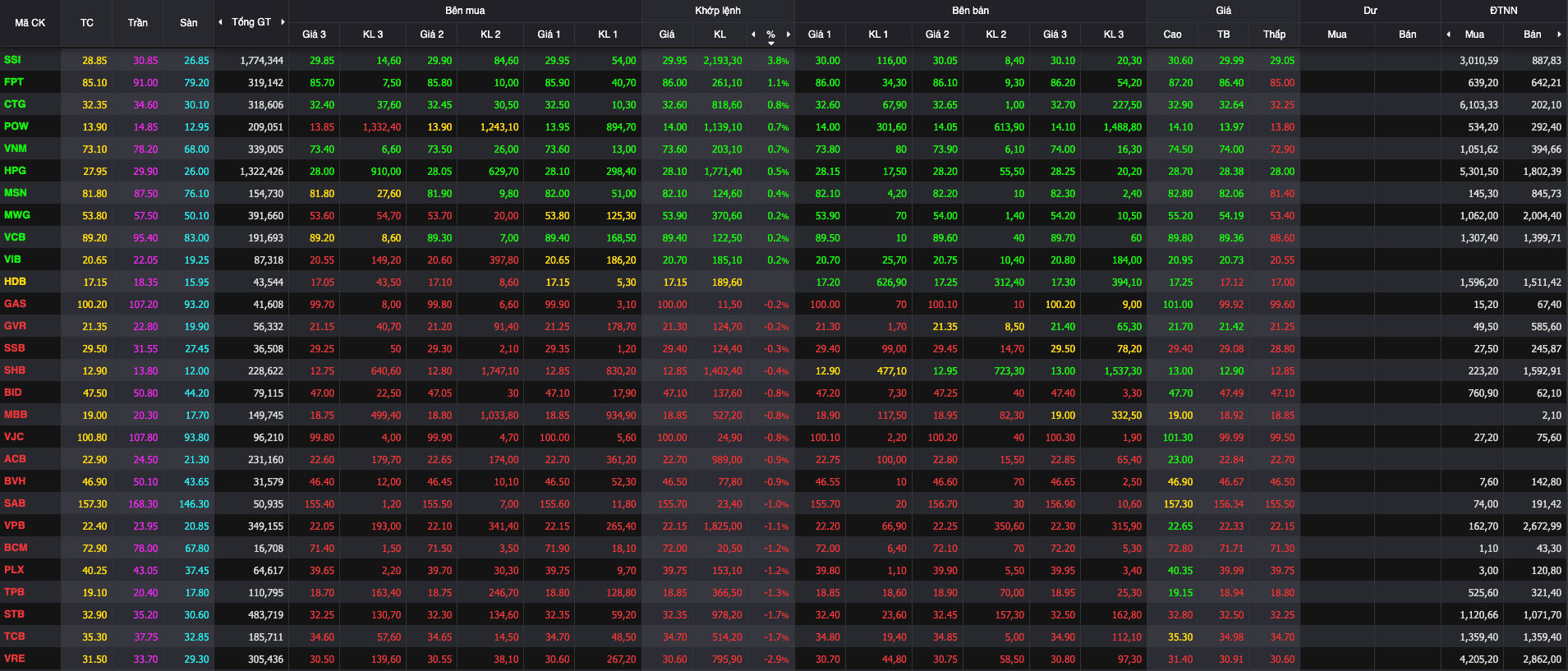
Task: Click the Mua sub-header under Dư
Action: click(x=1337, y=34)
